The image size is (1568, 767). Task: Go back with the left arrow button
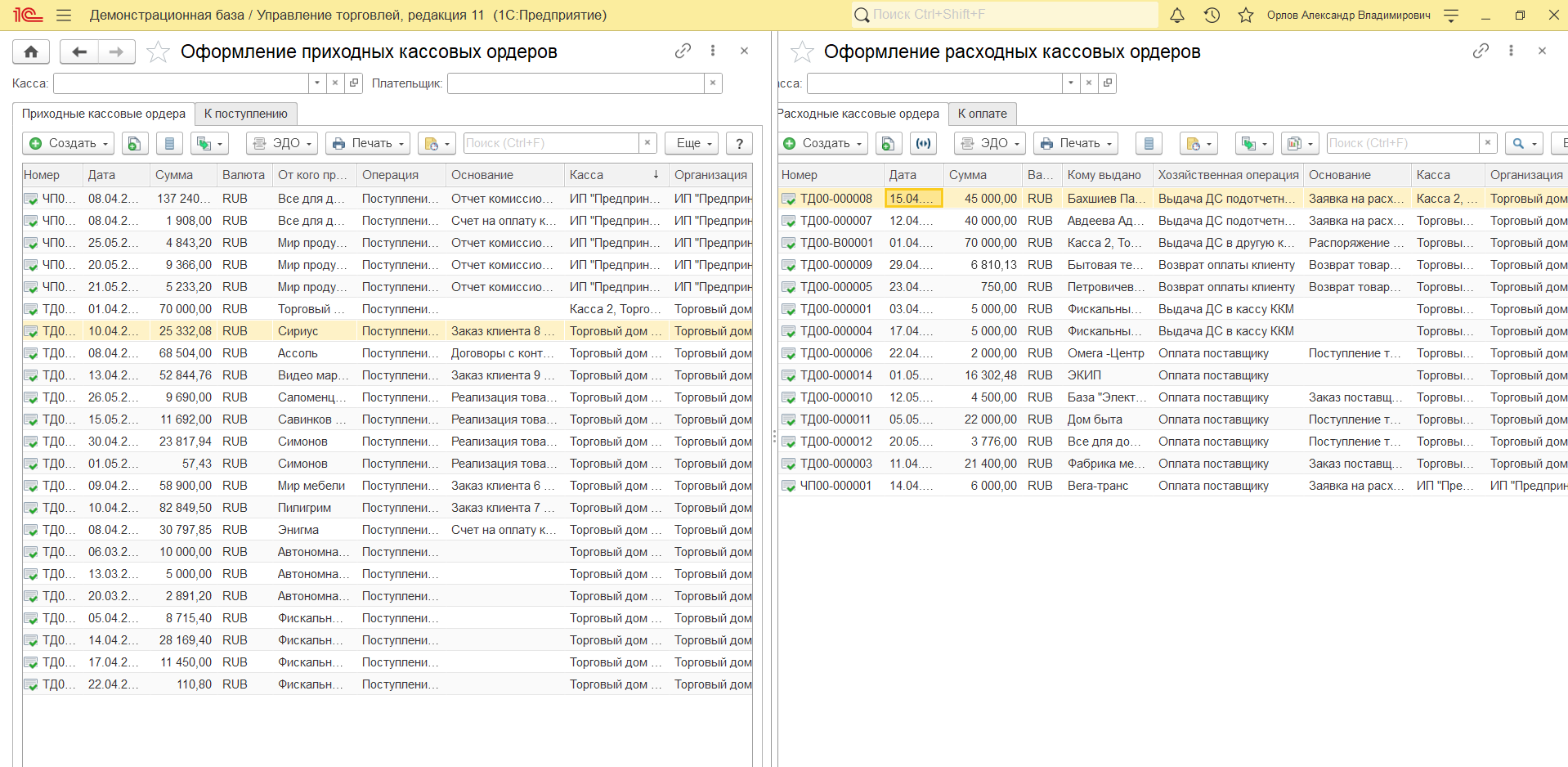(x=79, y=52)
